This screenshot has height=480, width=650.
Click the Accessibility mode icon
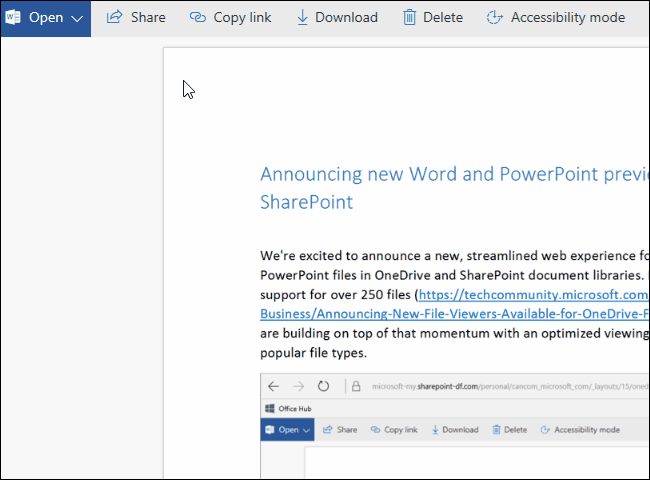[495, 17]
